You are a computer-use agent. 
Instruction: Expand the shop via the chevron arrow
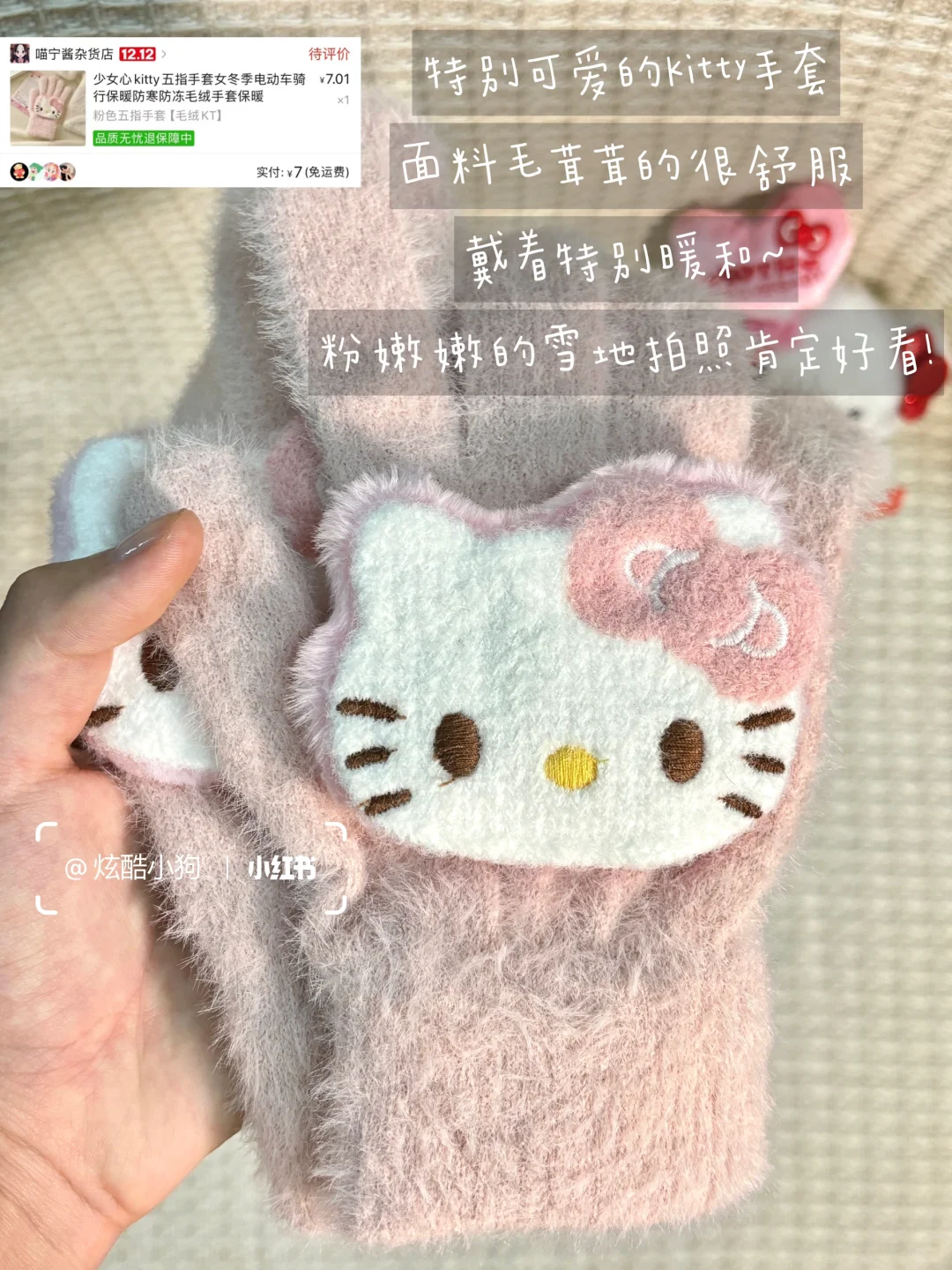[164, 55]
